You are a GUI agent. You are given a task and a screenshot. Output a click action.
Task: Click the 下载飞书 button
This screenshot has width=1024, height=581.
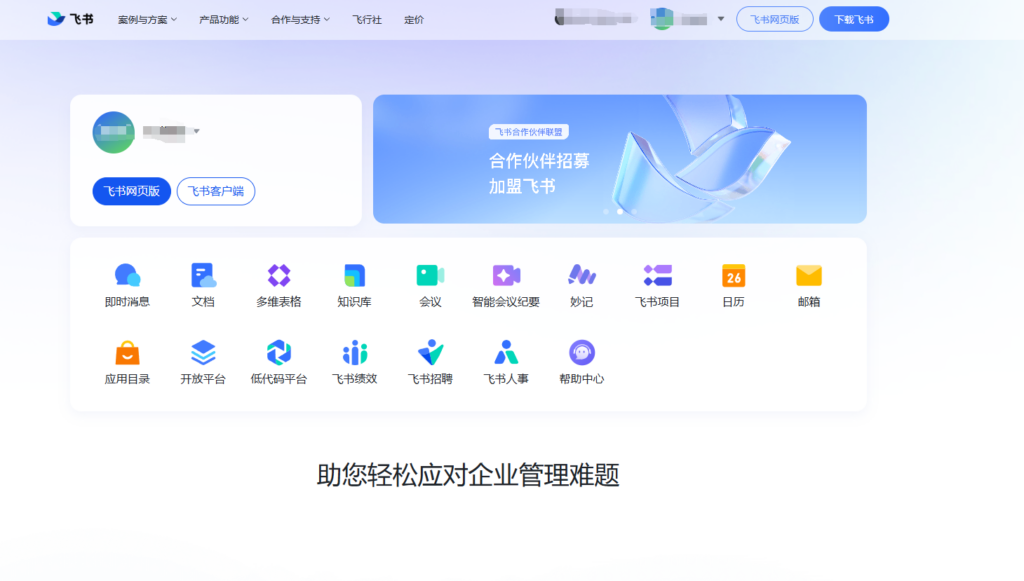(854, 18)
